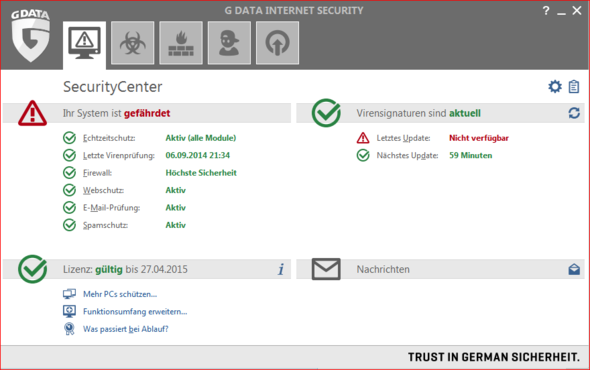Refresh virus signatures with the circular arrows icon
Screen dimensions: 590x370
(x=574, y=113)
